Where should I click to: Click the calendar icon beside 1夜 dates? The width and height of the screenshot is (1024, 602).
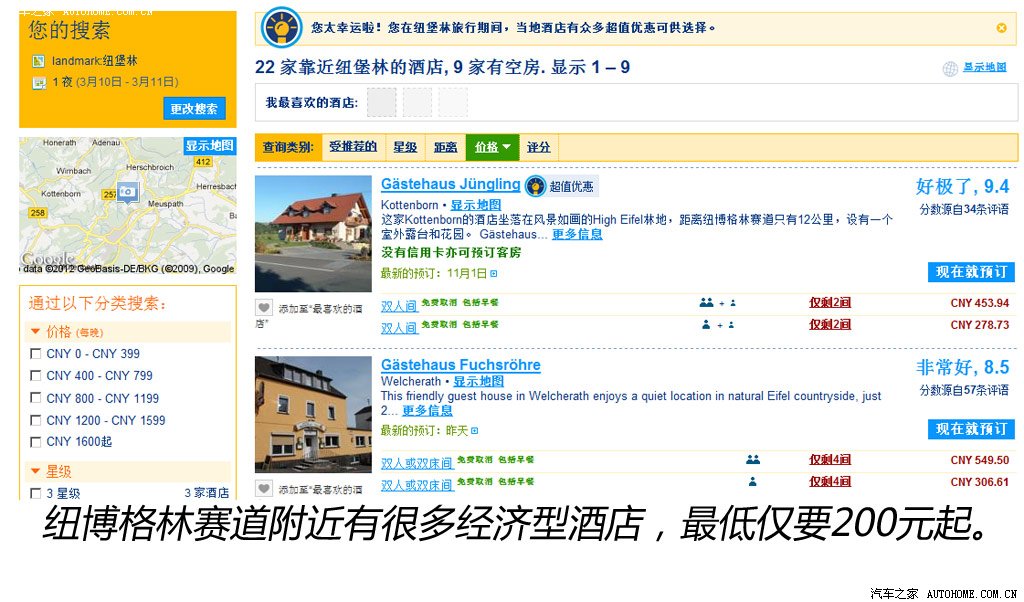tap(39, 82)
